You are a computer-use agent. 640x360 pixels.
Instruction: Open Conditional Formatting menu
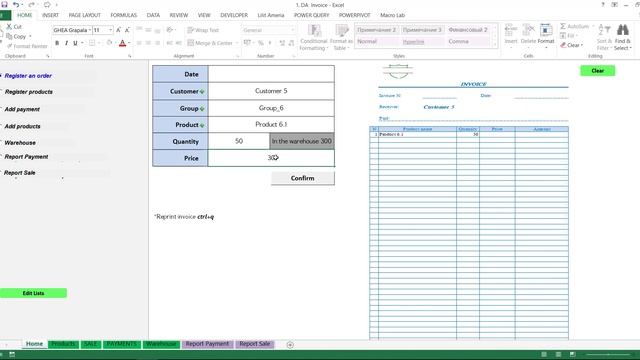coord(313,37)
